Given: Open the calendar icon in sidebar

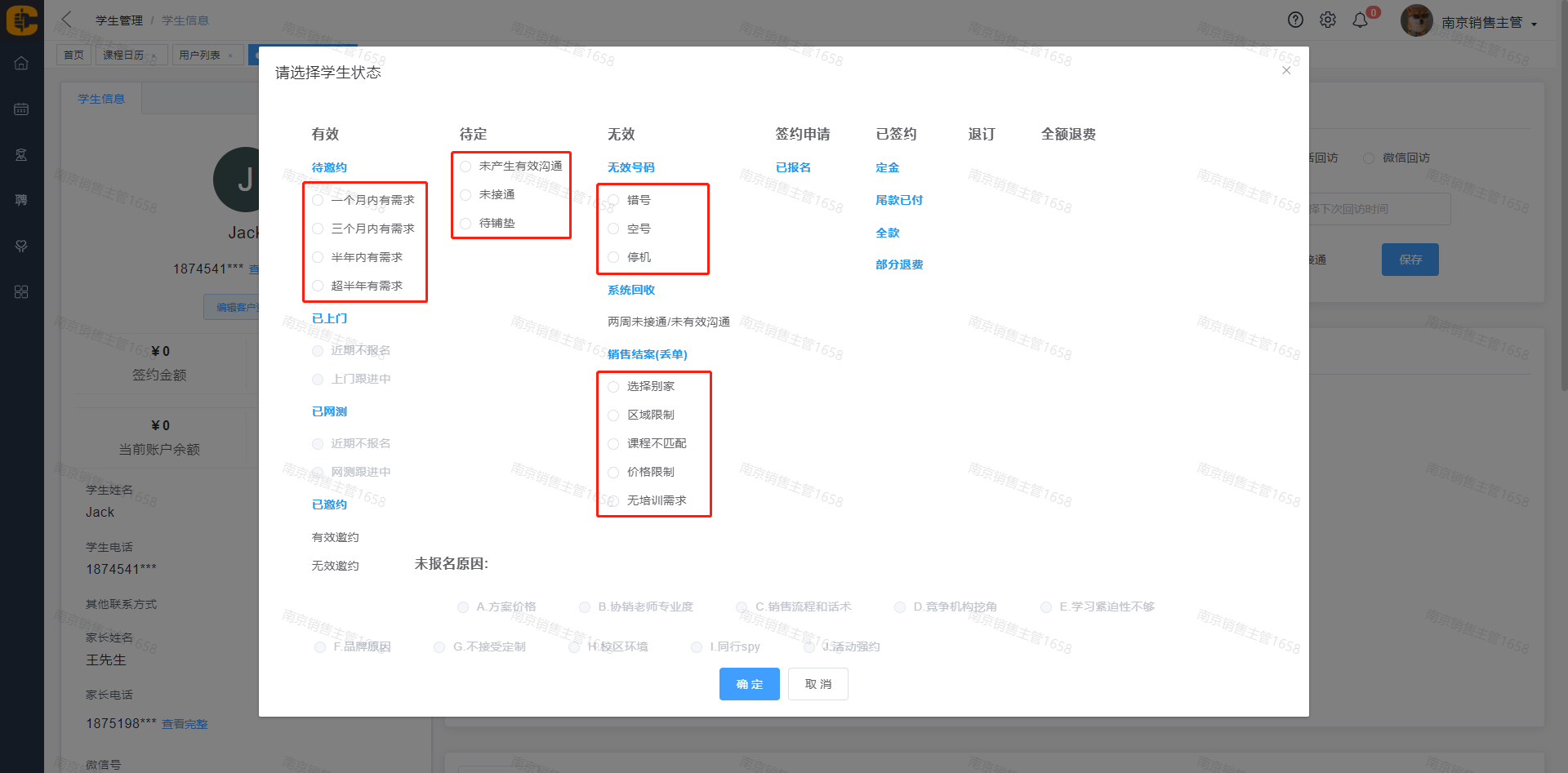Looking at the screenshot, I should click(x=21, y=109).
